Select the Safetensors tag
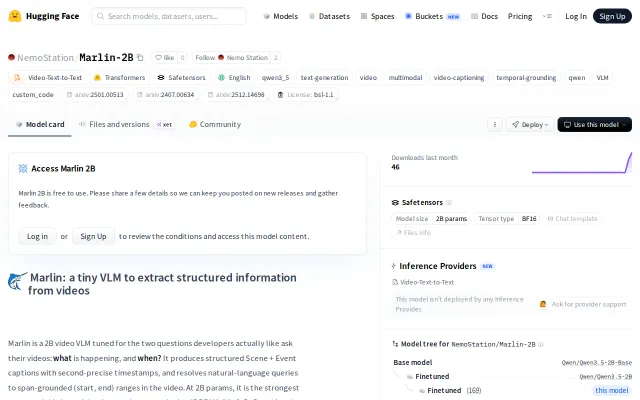Screen dimensions: 640x400 coord(181,78)
